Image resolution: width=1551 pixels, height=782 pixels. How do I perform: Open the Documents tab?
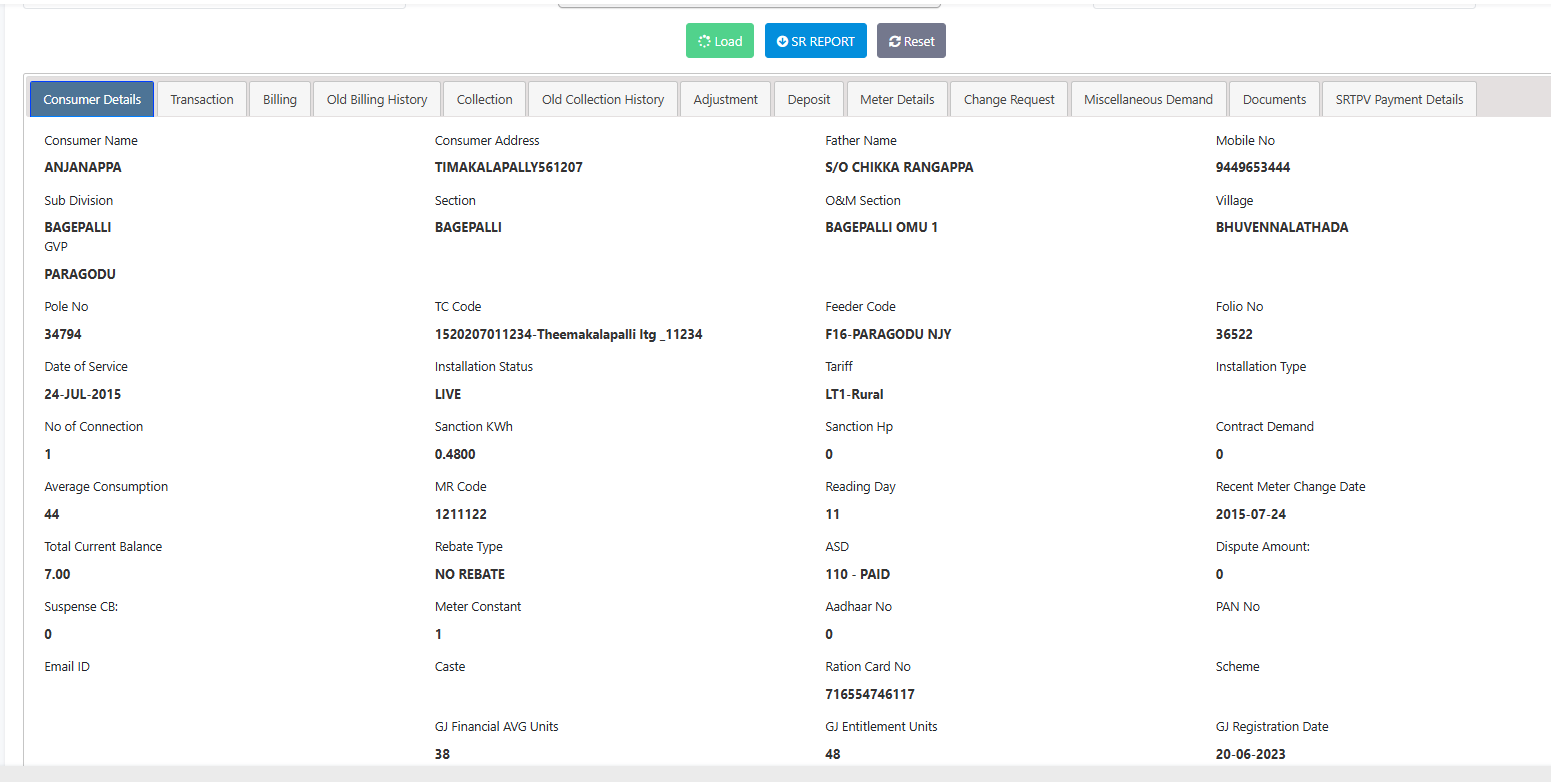pos(1274,99)
